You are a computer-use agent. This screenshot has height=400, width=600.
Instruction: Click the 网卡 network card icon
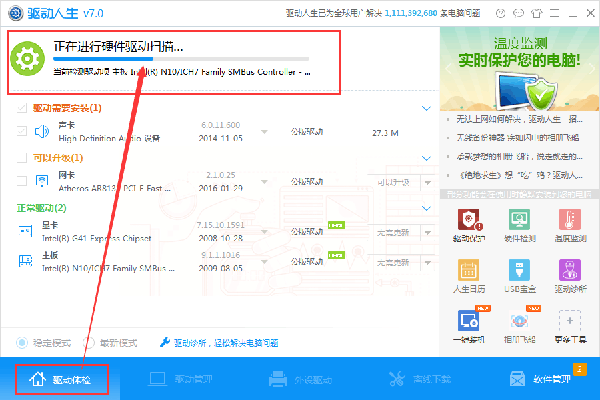(42, 181)
